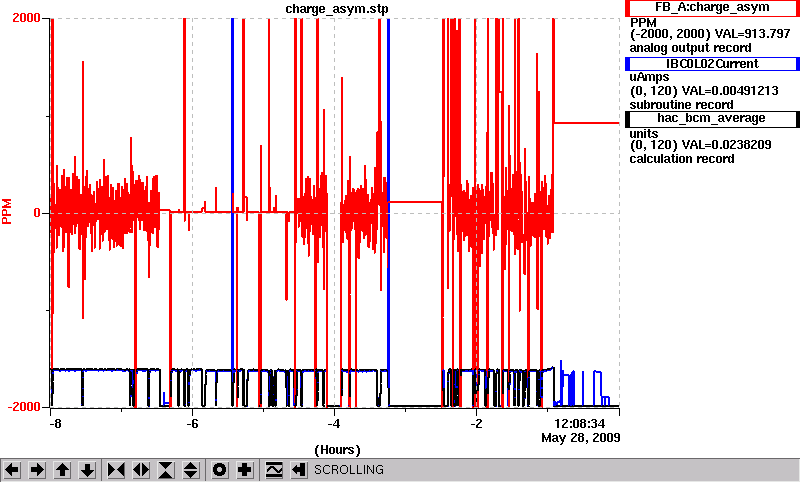
Task: Pan the graph up with the arrow button
Action: click(x=62, y=469)
